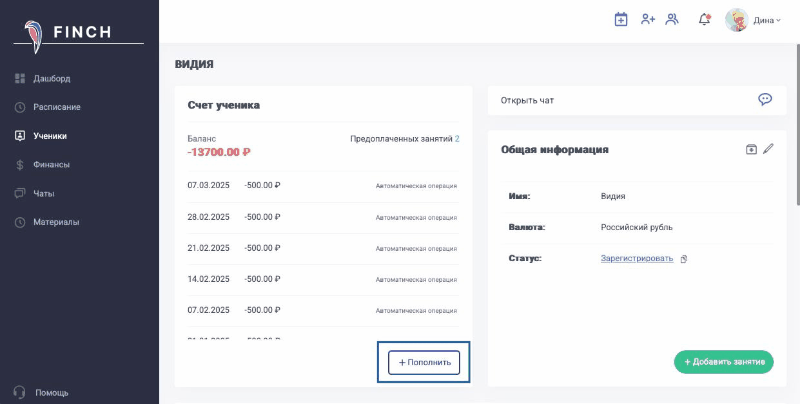
Task: Click the pencil edit icon in Общая информация
Action: pyautogui.click(x=768, y=149)
